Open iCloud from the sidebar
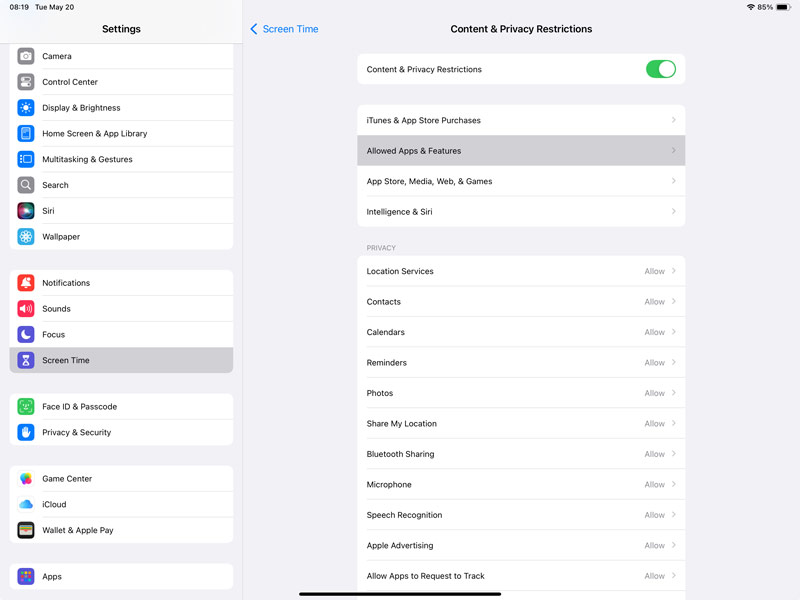Viewport: 800px width, 600px height. click(x=121, y=504)
